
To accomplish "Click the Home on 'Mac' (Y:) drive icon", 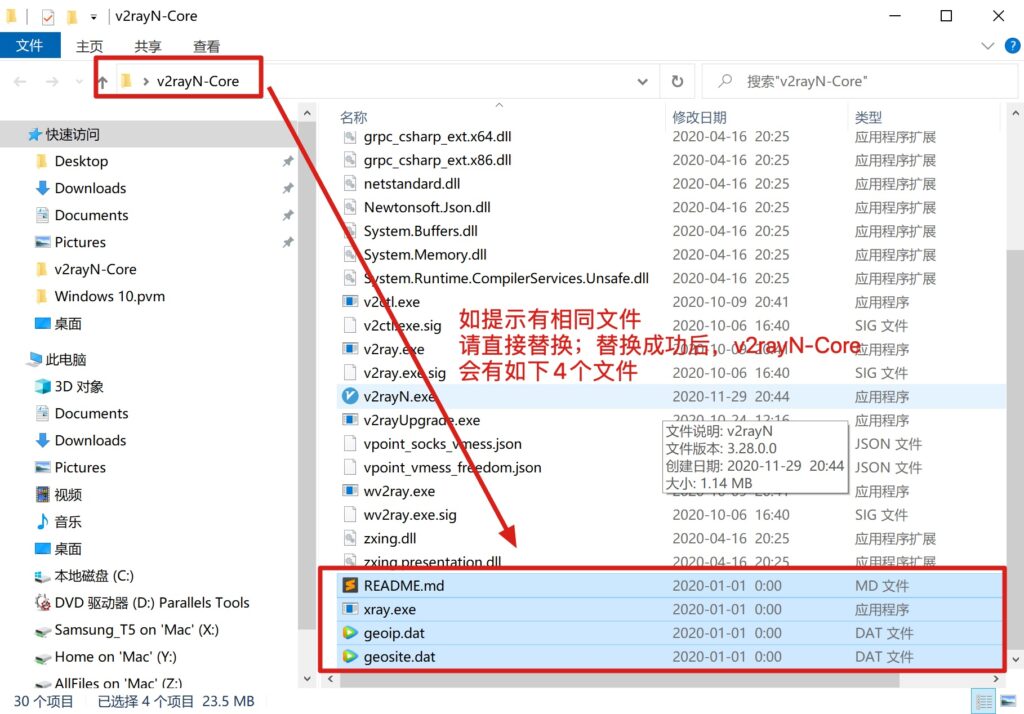I will 42,657.
